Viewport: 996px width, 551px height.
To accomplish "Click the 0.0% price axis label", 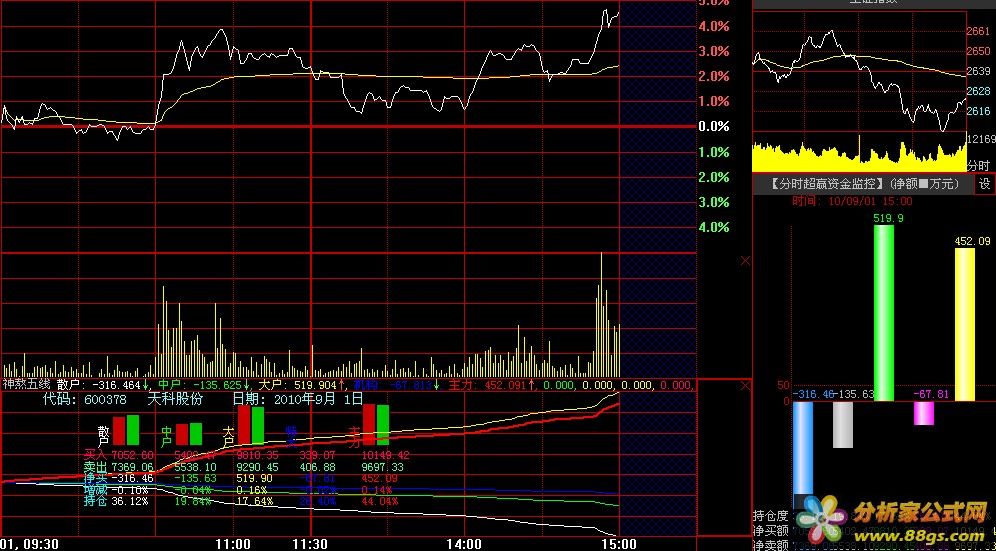I will (x=714, y=126).
